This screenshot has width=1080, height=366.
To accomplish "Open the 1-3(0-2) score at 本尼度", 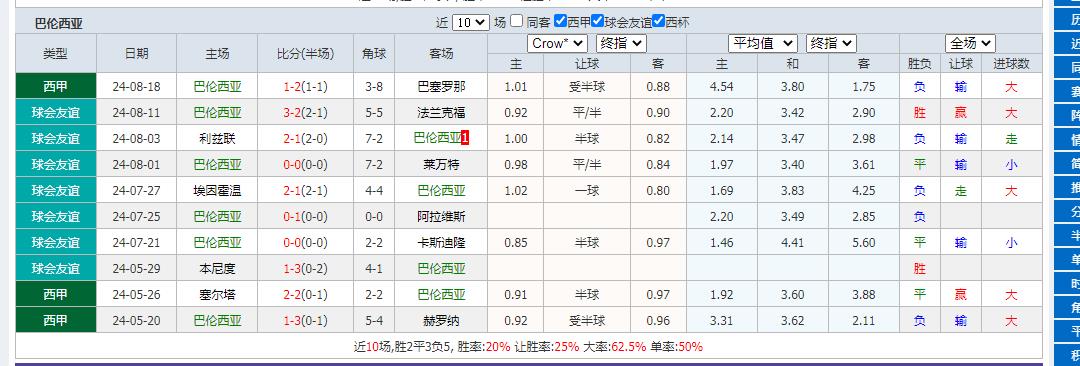I will [305, 269].
